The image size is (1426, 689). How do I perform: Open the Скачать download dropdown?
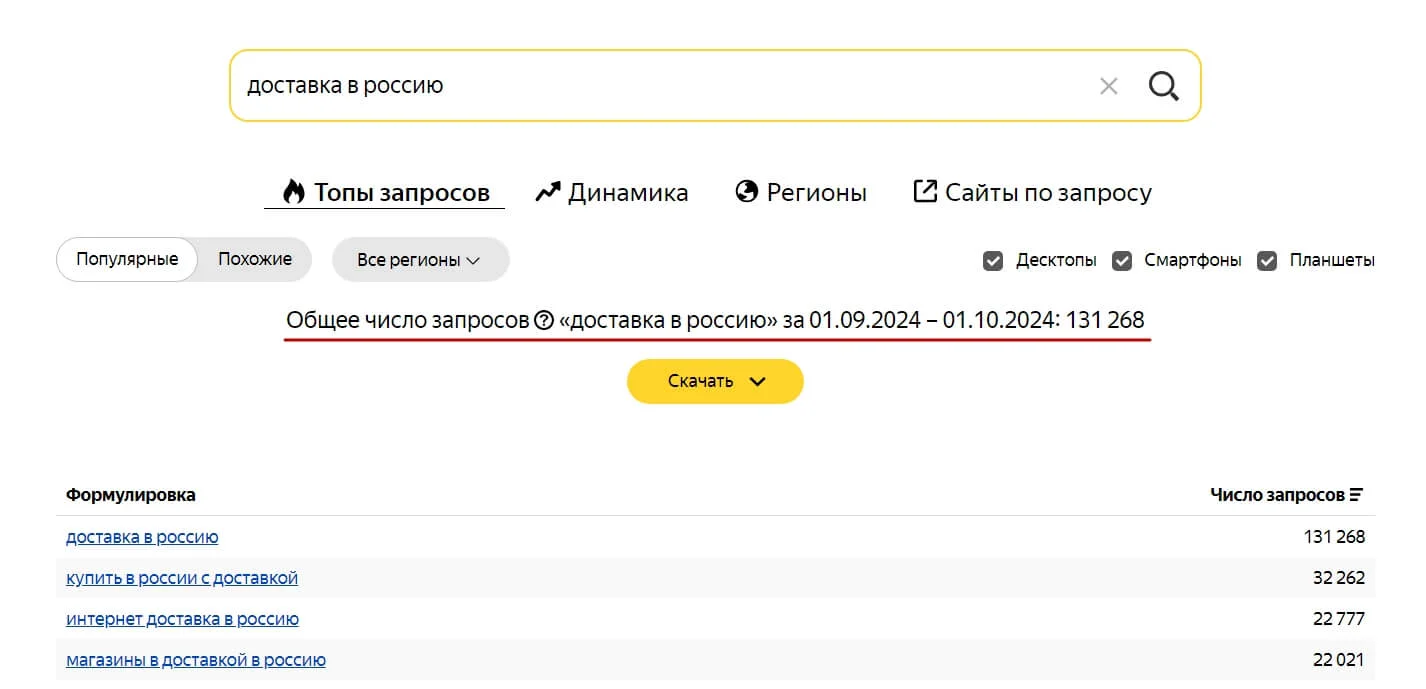coord(715,381)
